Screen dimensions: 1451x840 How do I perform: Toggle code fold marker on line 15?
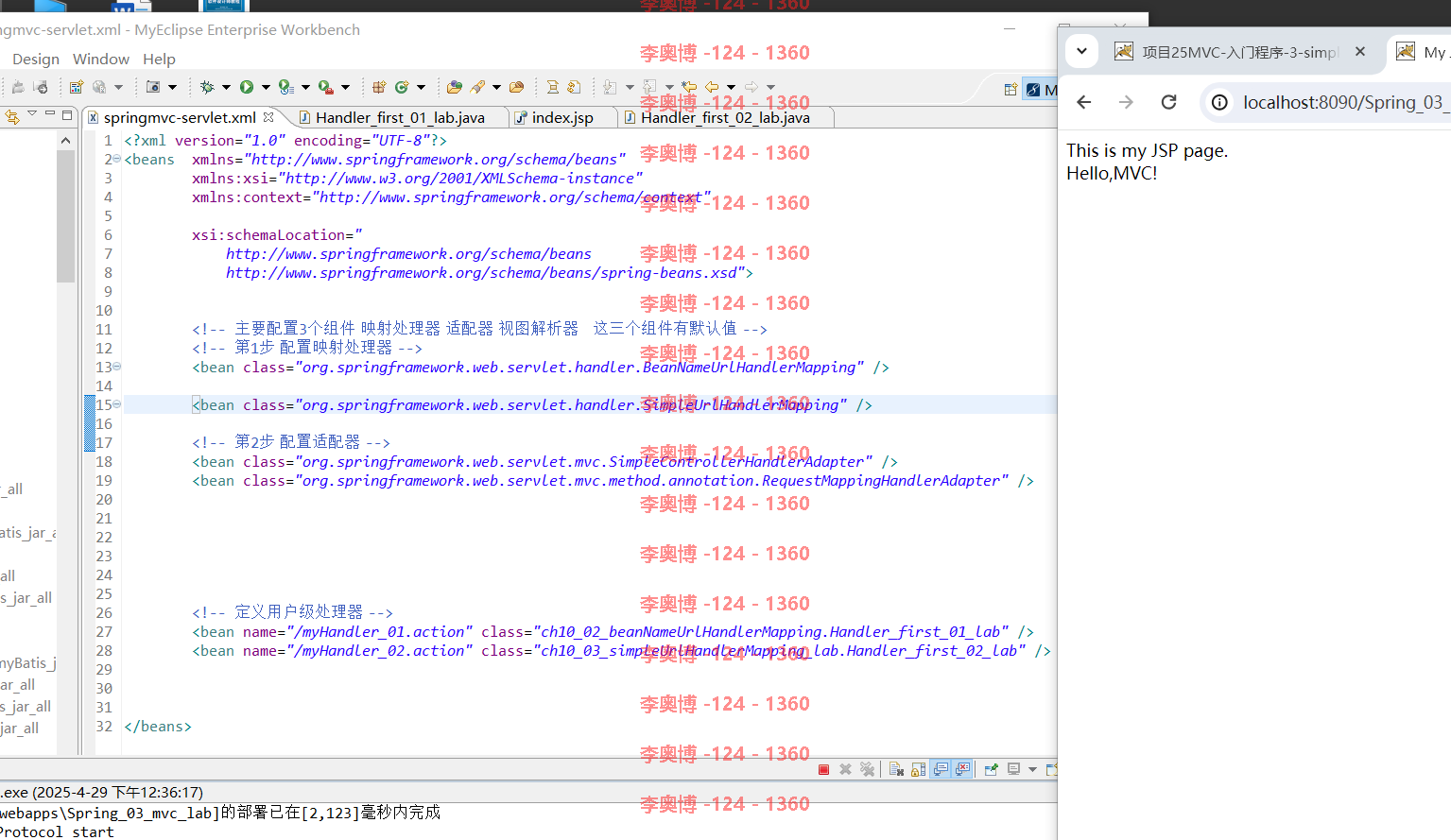coord(117,404)
